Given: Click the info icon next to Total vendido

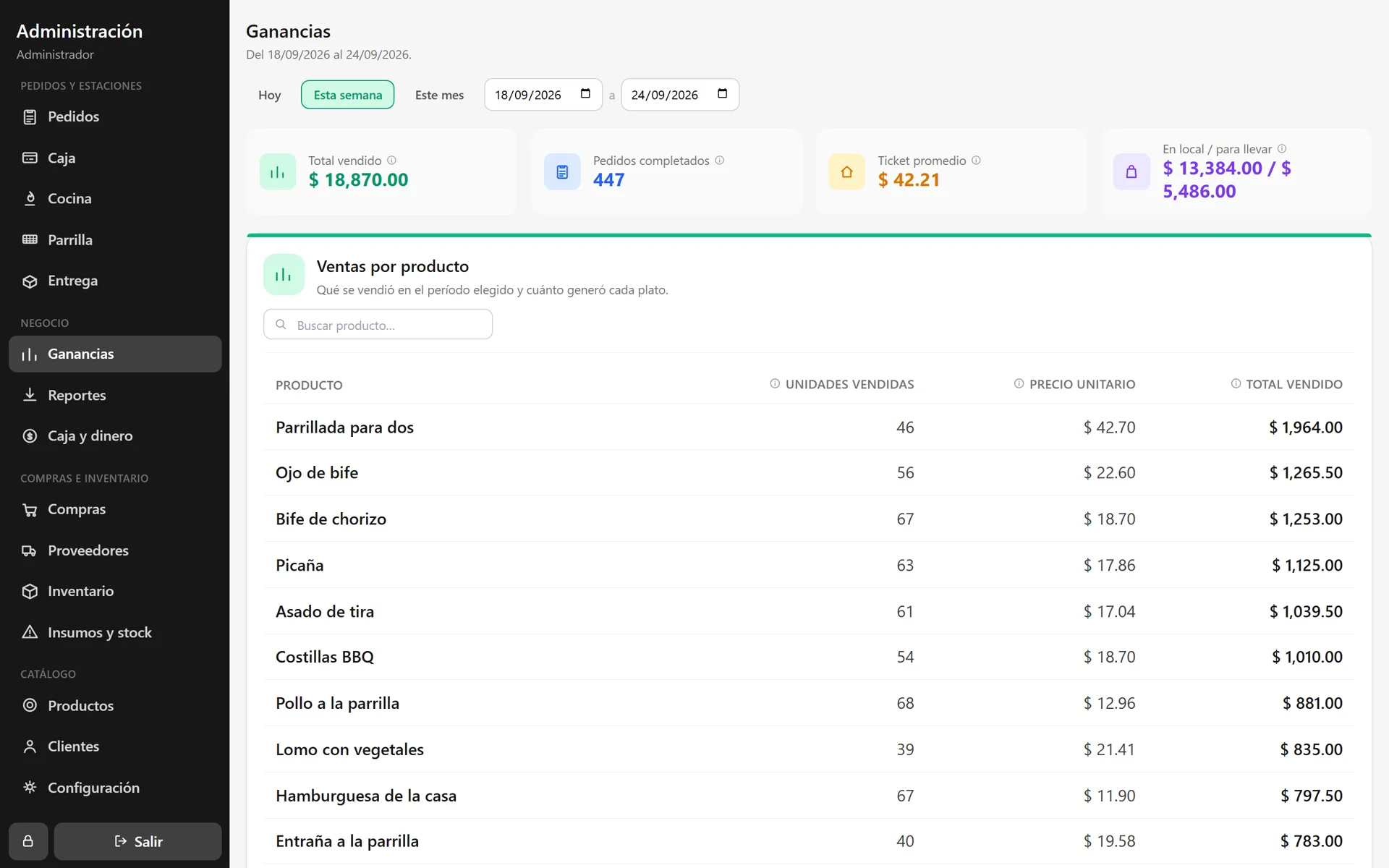Looking at the screenshot, I should [391, 161].
